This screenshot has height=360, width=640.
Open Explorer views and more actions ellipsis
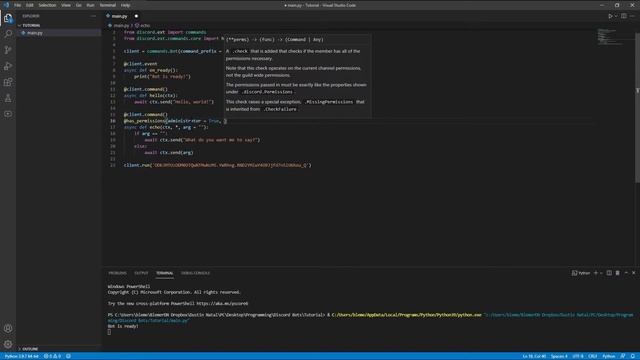tap(93, 16)
